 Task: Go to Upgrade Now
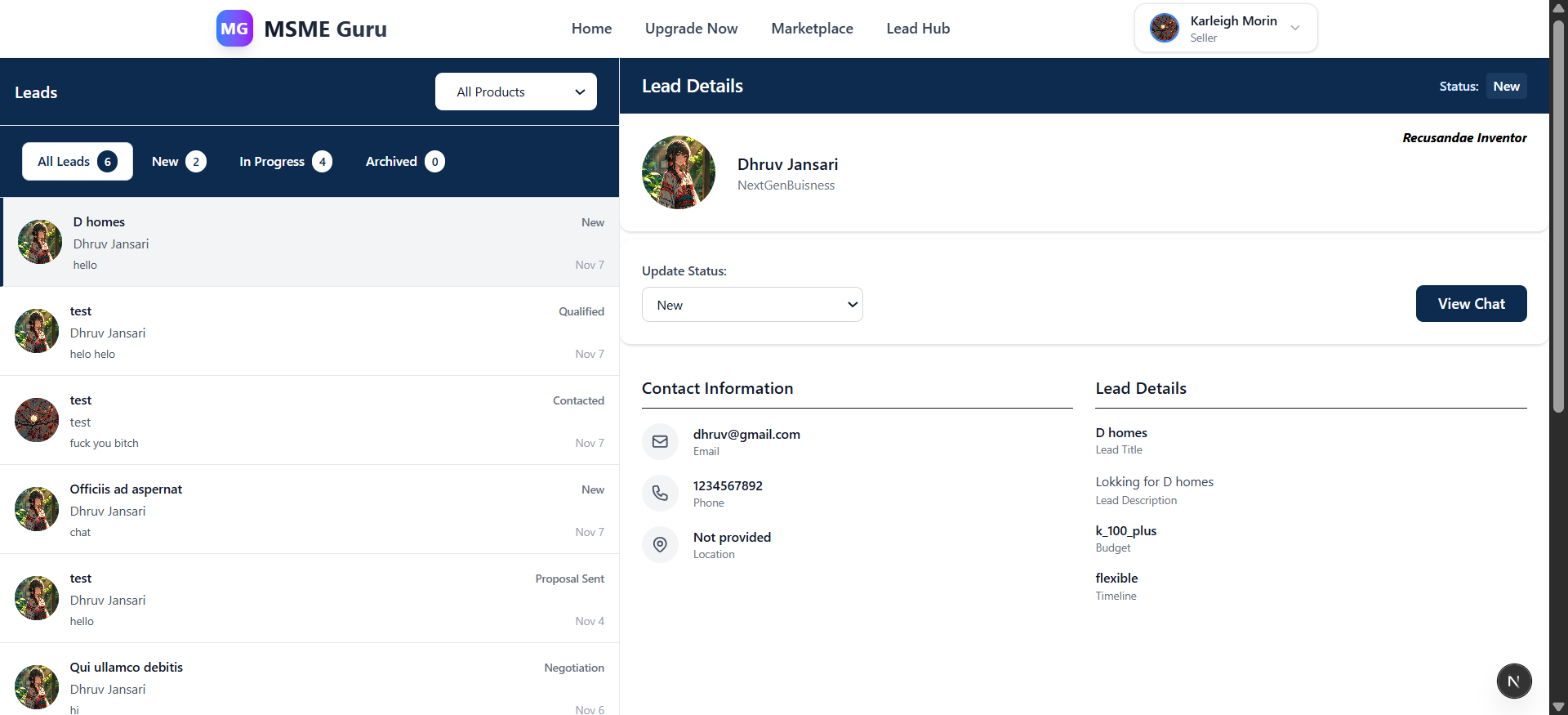(x=691, y=29)
